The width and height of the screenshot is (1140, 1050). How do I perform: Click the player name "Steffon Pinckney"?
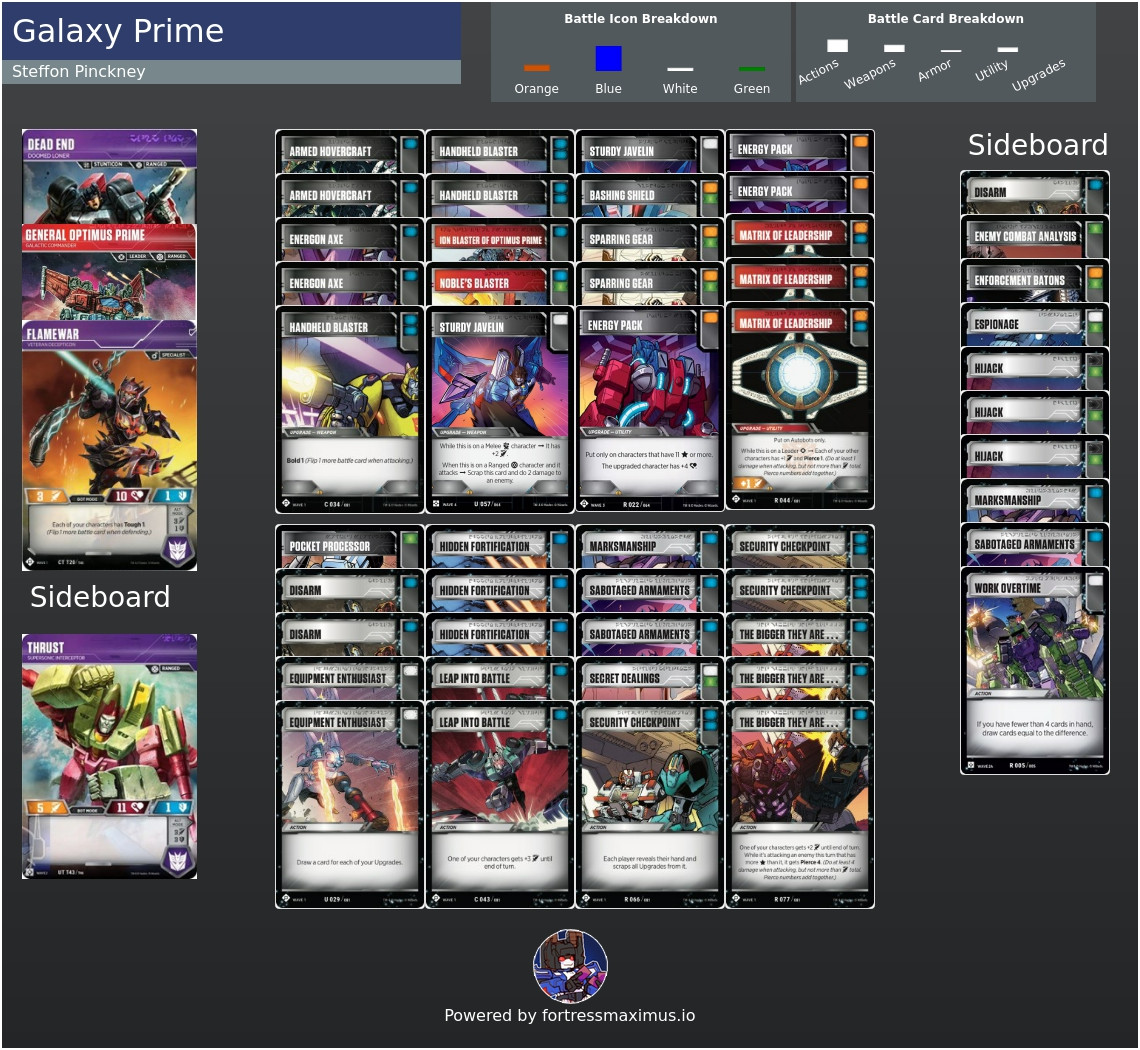(x=79, y=71)
